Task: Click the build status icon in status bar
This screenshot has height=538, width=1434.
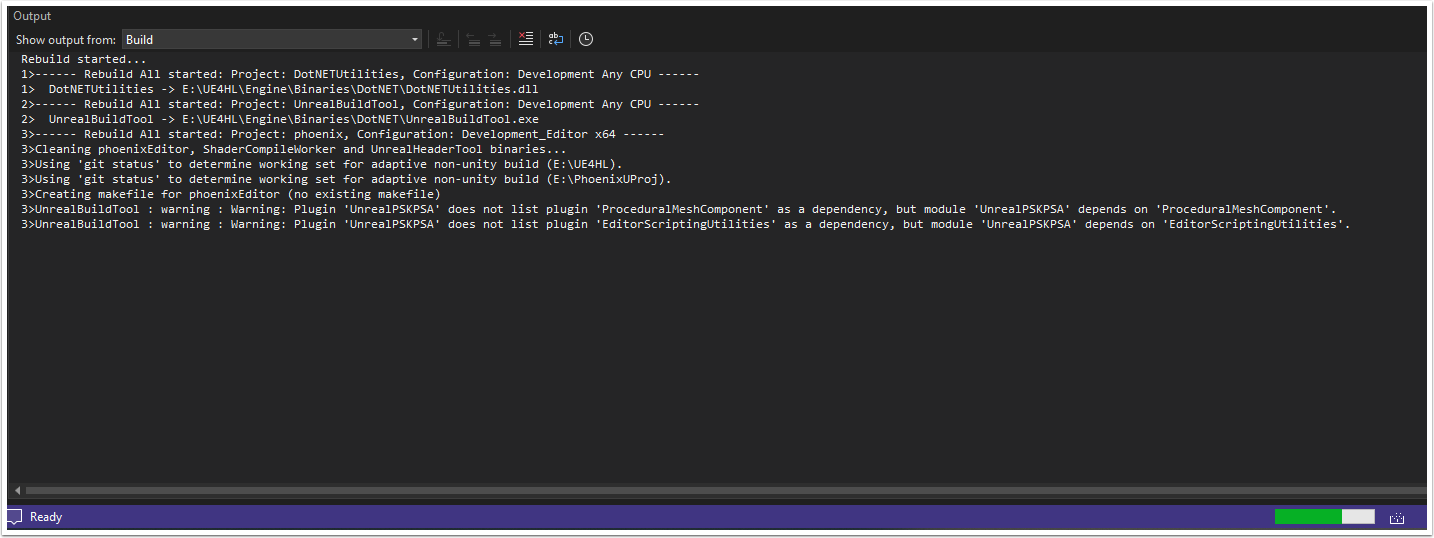Action: click(x=1397, y=517)
